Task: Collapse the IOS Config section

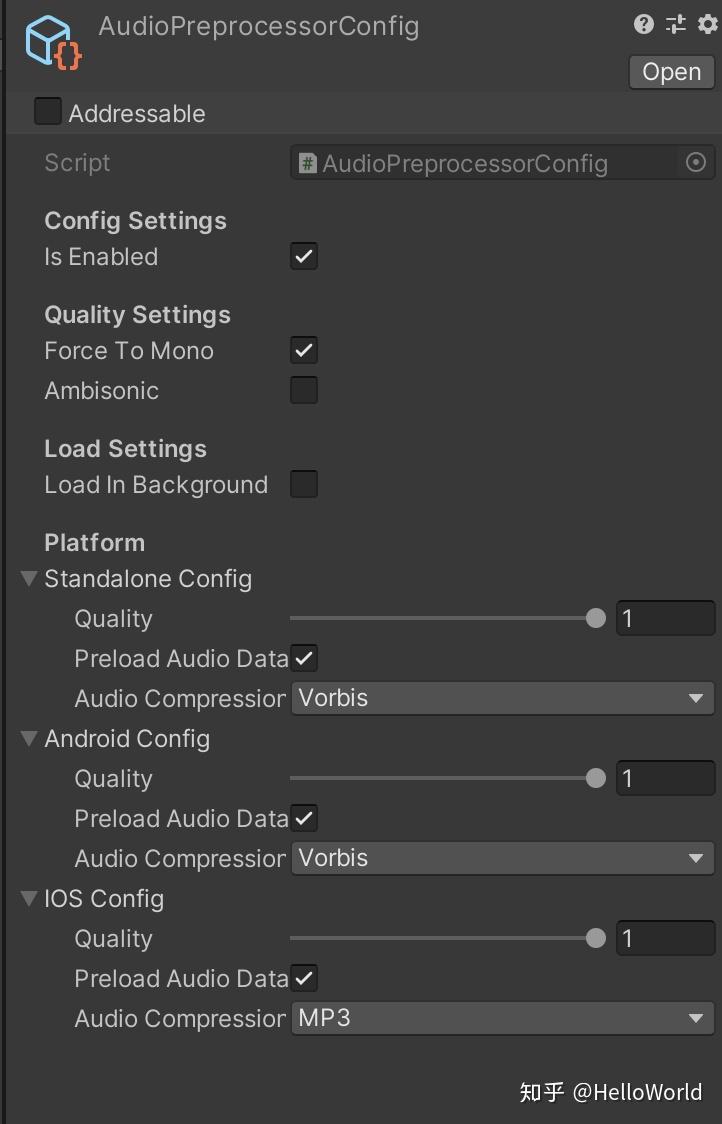Action: click(x=28, y=898)
